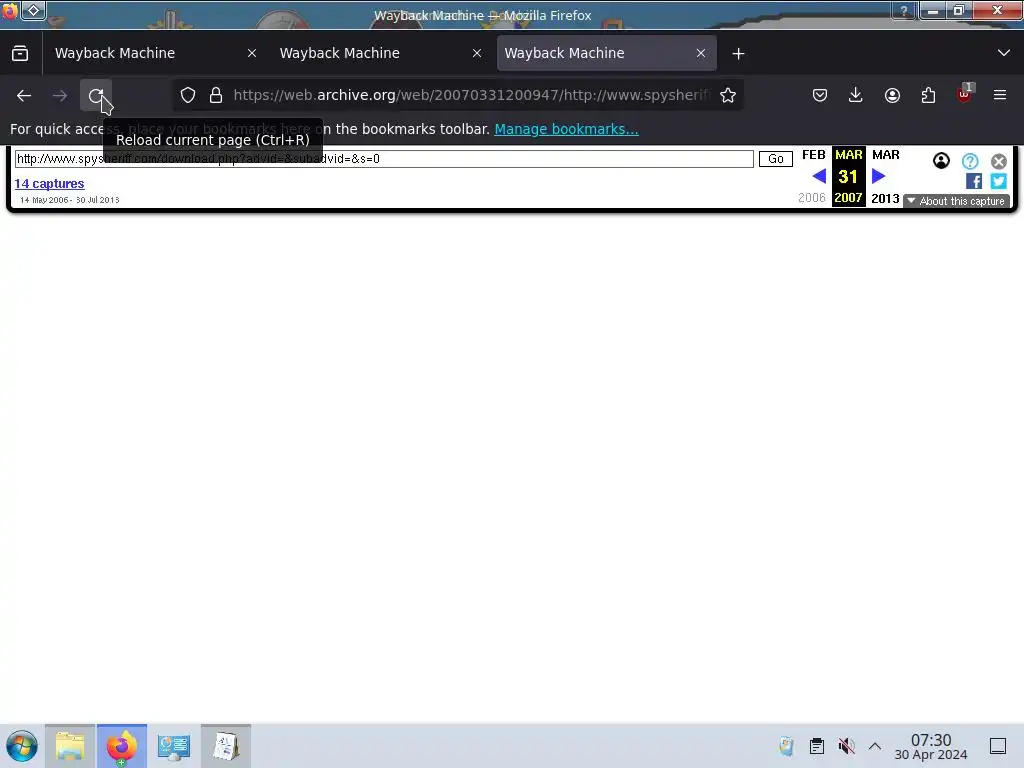The width and height of the screenshot is (1024, 768).
Task: Click the highlighted 31 capture date
Action: coord(848,176)
